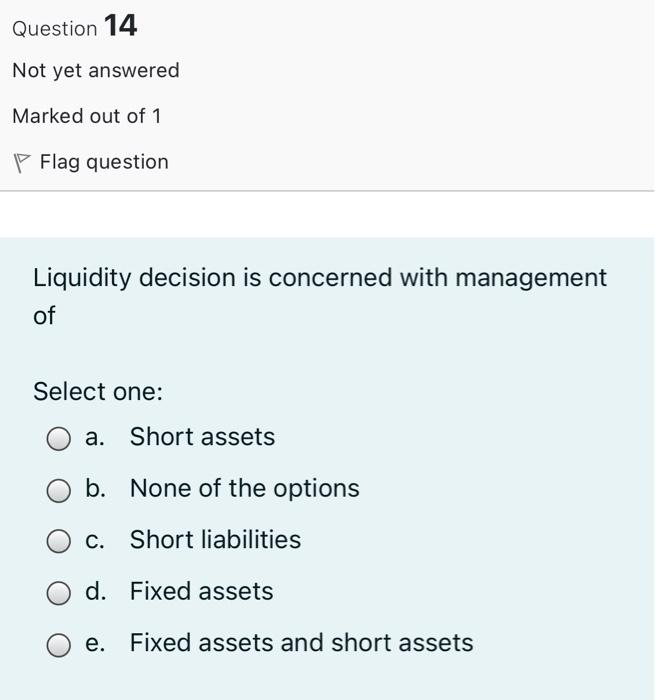Open the Flag question link
This screenshot has height=700, width=655.
pyautogui.click(x=104, y=162)
